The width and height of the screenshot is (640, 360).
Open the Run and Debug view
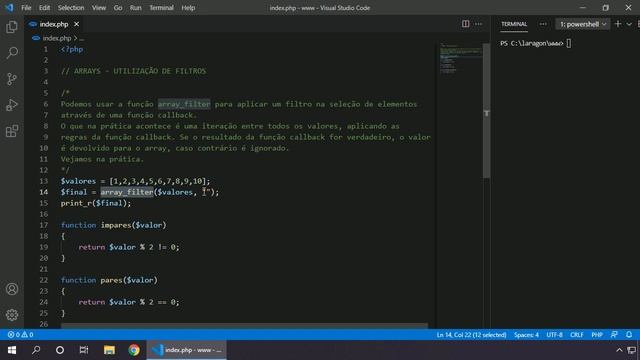click(12, 105)
